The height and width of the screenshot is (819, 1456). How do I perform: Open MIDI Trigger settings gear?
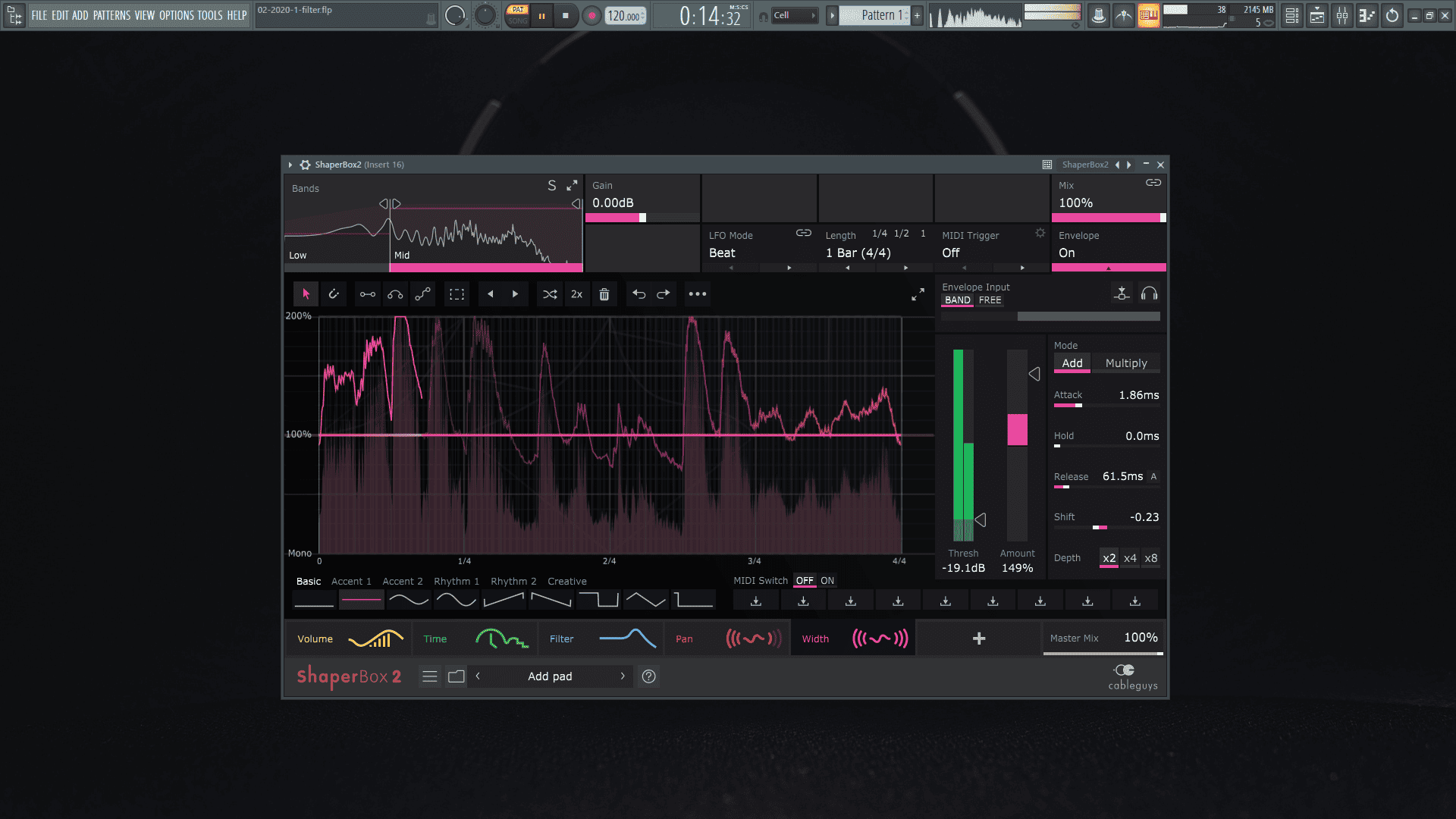click(x=1040, y=233)
